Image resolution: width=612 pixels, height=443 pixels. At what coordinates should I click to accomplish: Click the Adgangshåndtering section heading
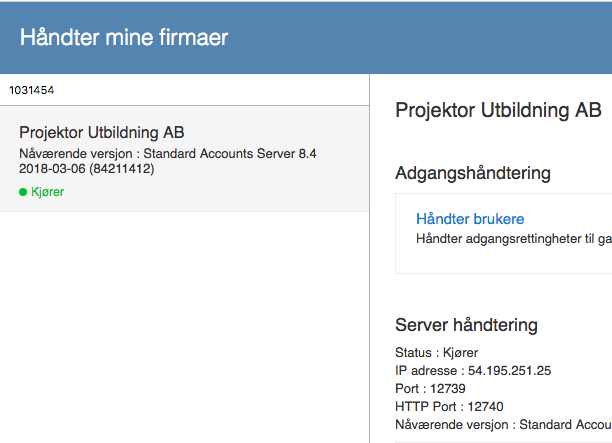[473, 173]
